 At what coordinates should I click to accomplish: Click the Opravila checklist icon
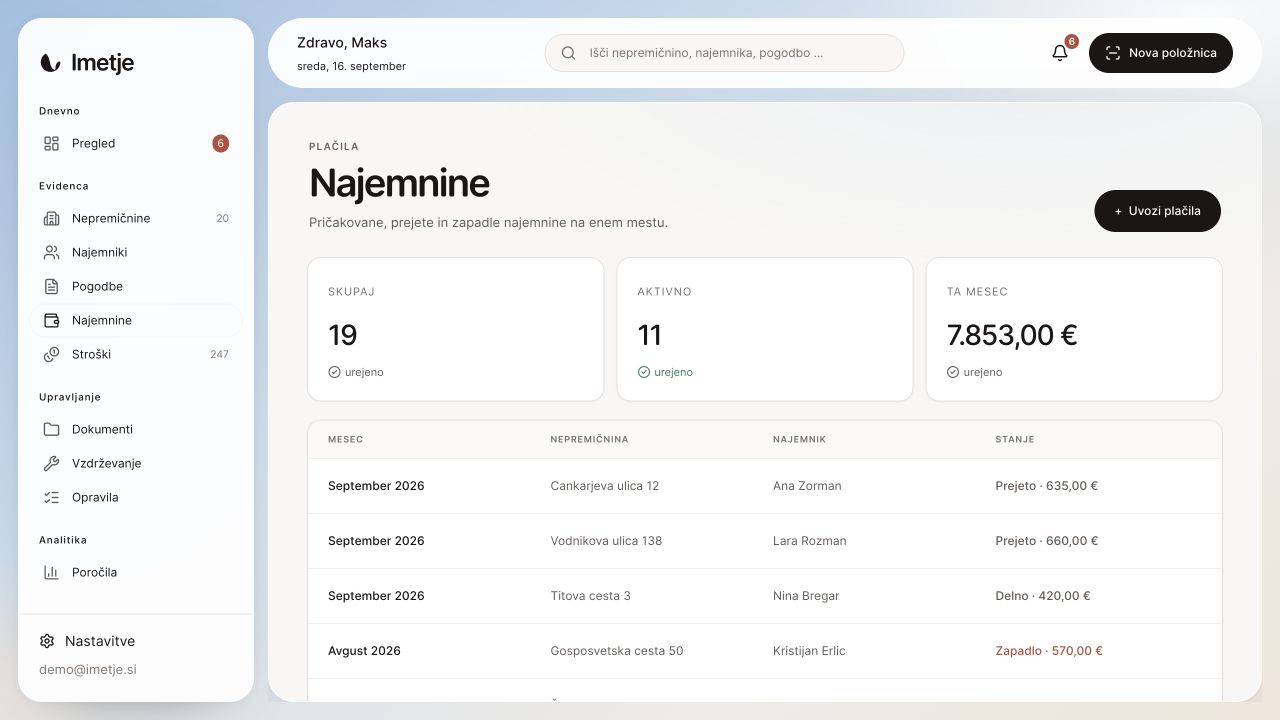coord(52,497)
